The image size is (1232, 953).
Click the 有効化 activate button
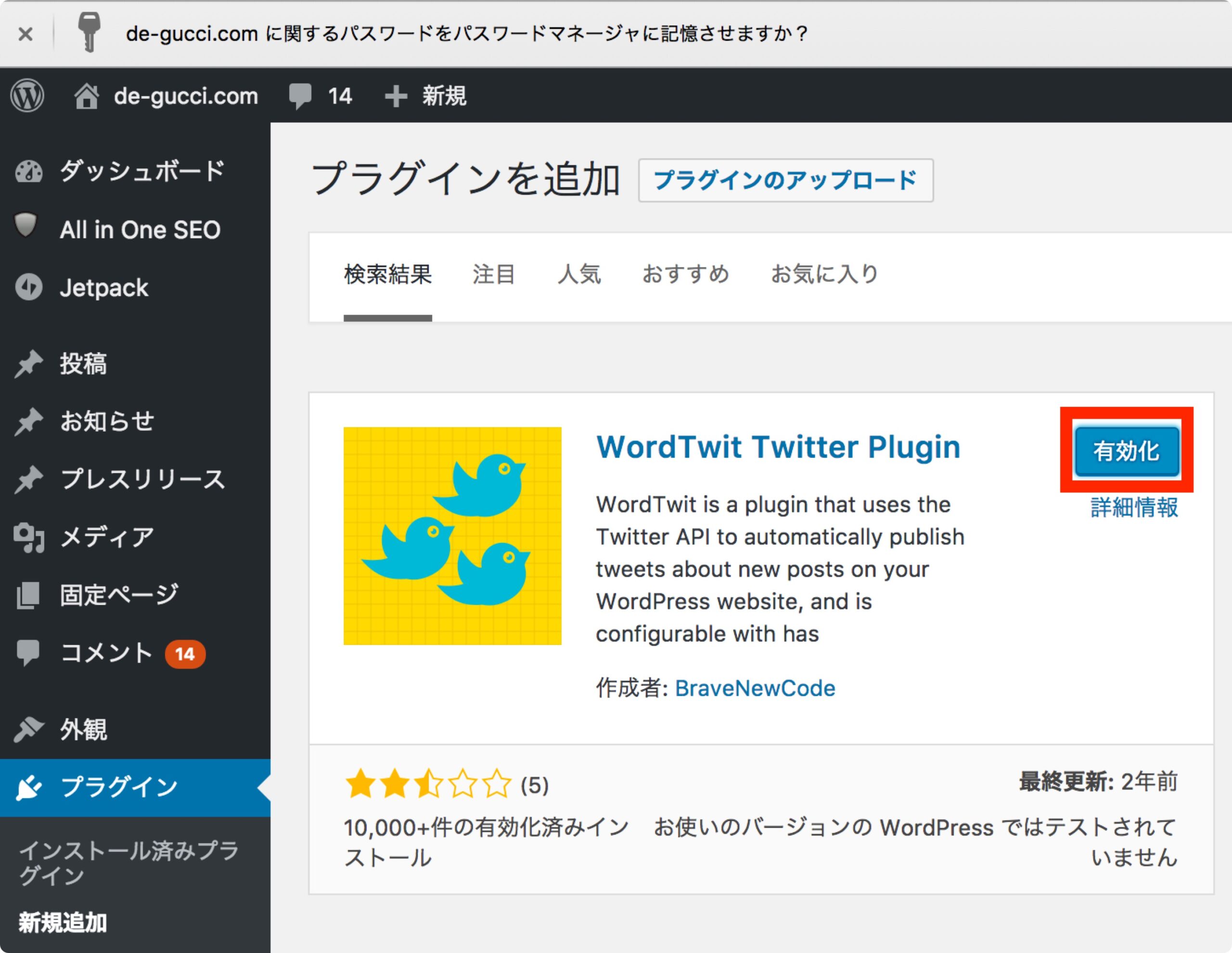pyautogui.click(x=1127, y=451)
